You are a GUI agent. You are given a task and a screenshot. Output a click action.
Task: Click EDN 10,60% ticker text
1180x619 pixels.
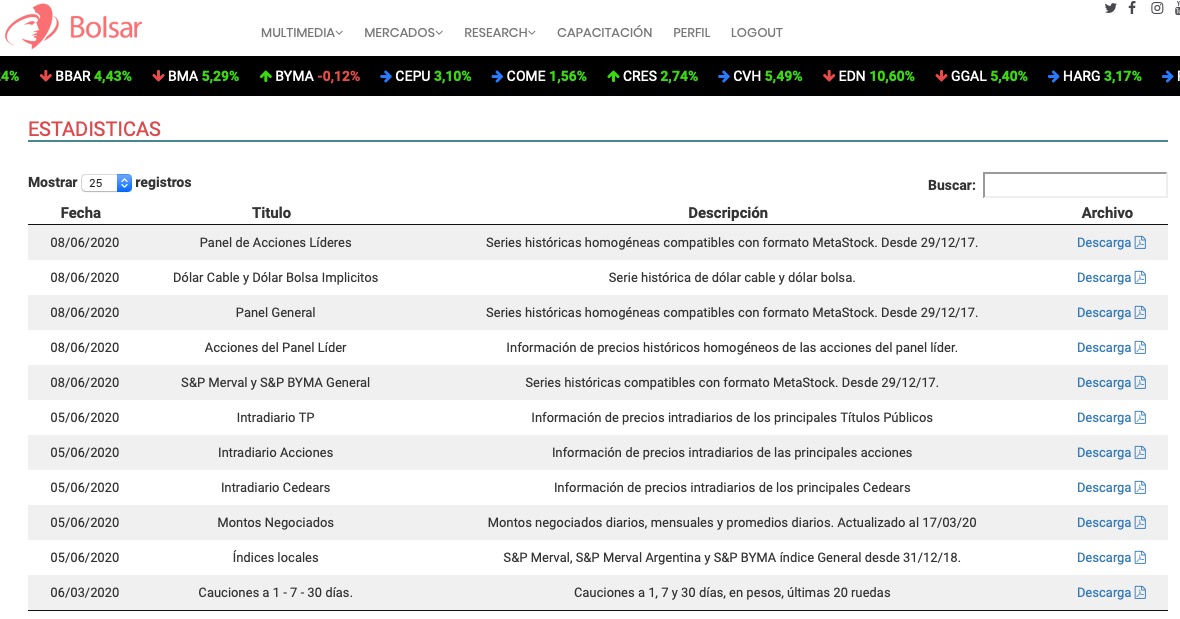(x=876, y=76)
